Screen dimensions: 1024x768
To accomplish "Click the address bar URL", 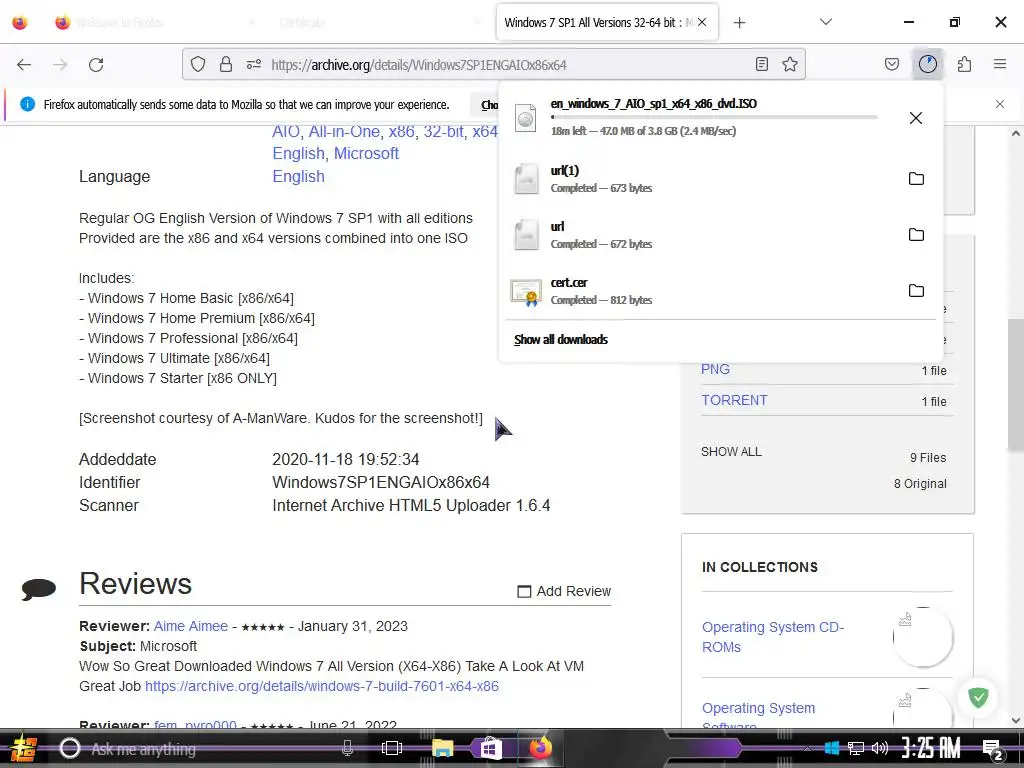I will pos(419,65).
